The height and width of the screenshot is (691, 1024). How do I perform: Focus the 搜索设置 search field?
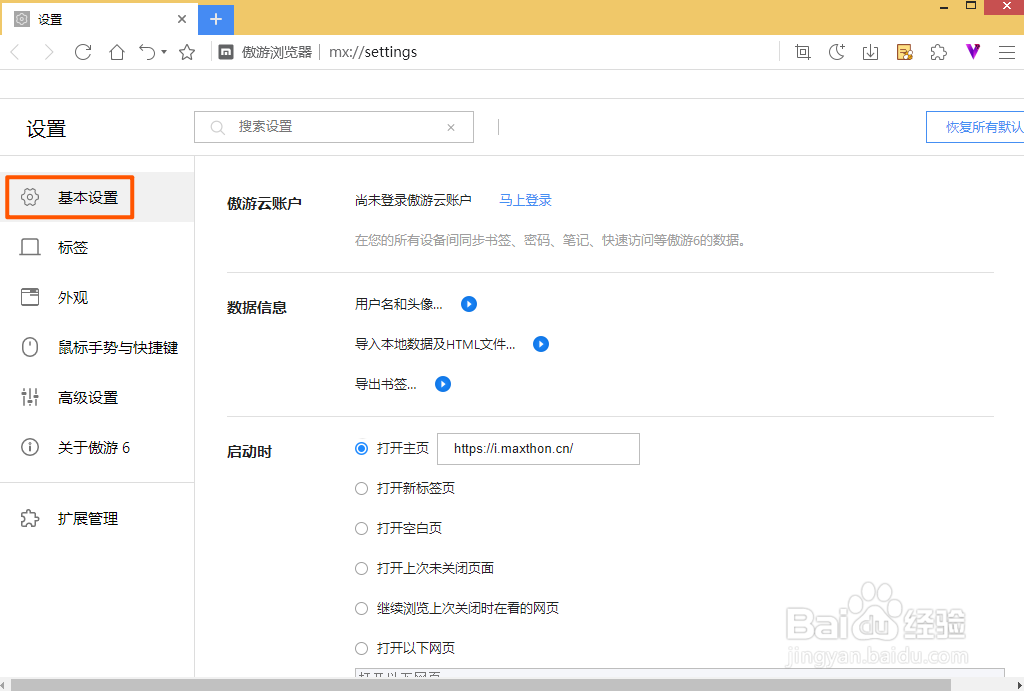tap(334, 127)
